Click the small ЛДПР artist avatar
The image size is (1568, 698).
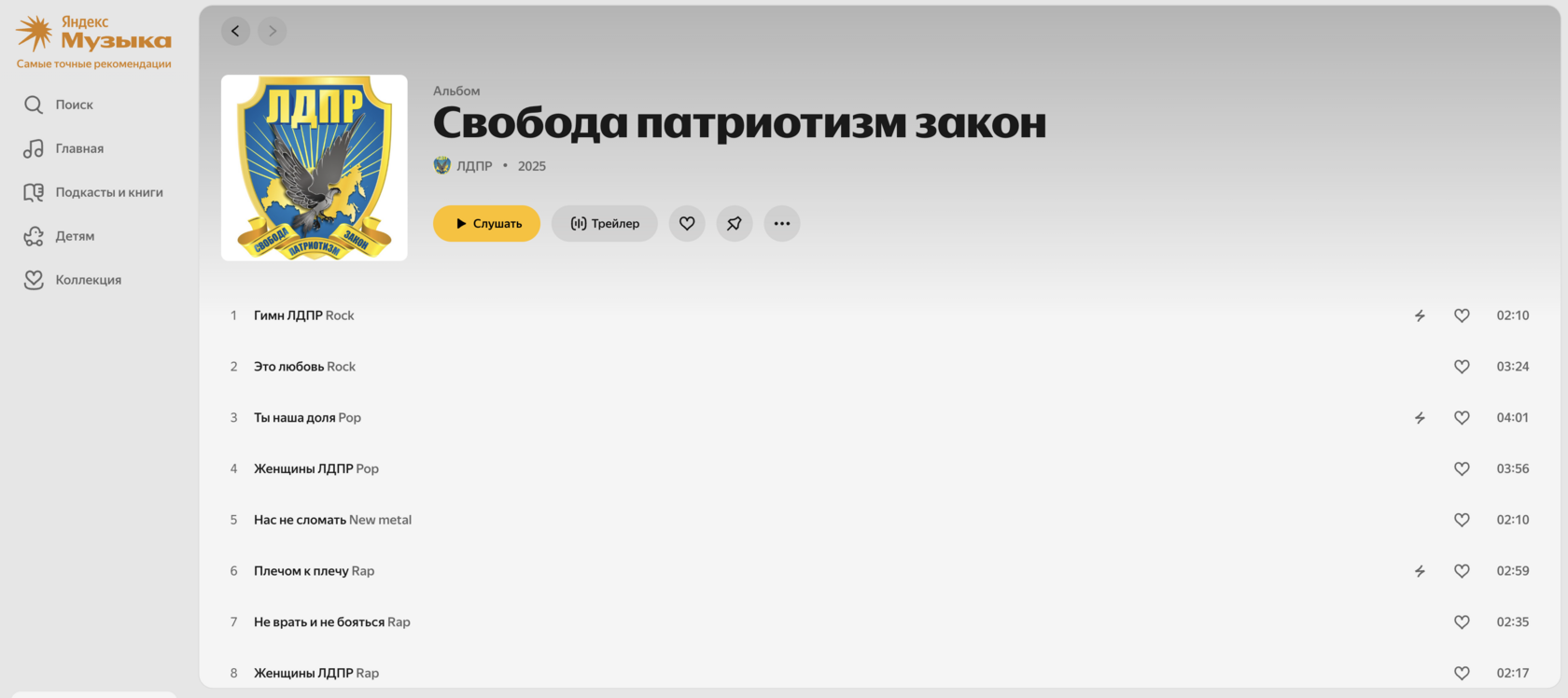tap(442, 165)
